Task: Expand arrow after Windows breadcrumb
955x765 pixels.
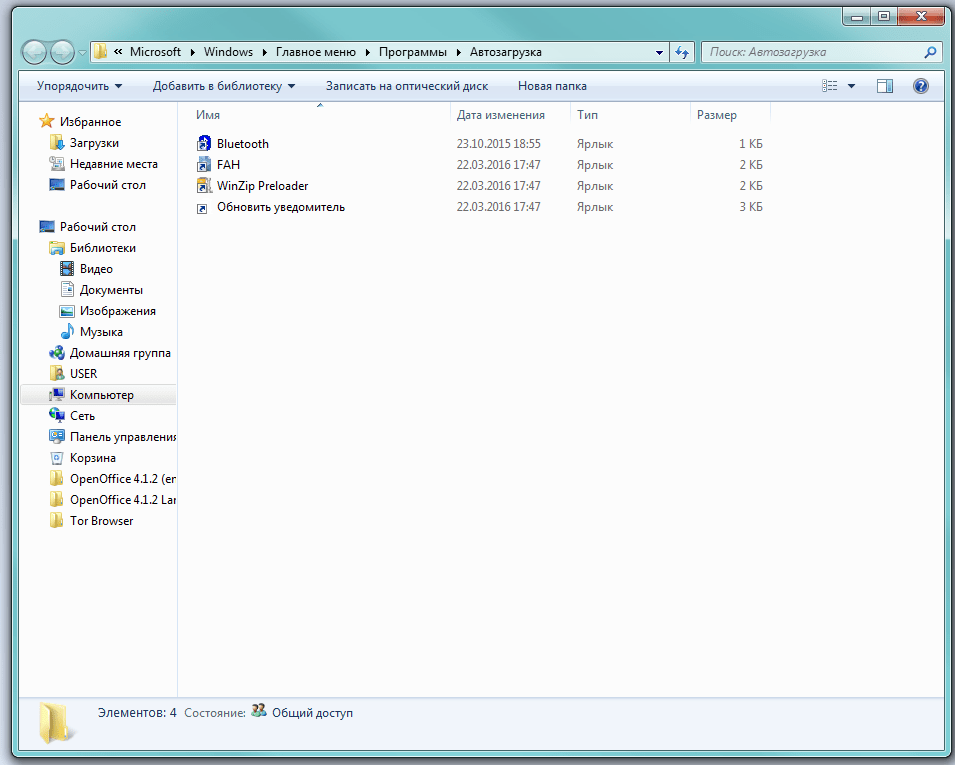Action: [265, 52]
